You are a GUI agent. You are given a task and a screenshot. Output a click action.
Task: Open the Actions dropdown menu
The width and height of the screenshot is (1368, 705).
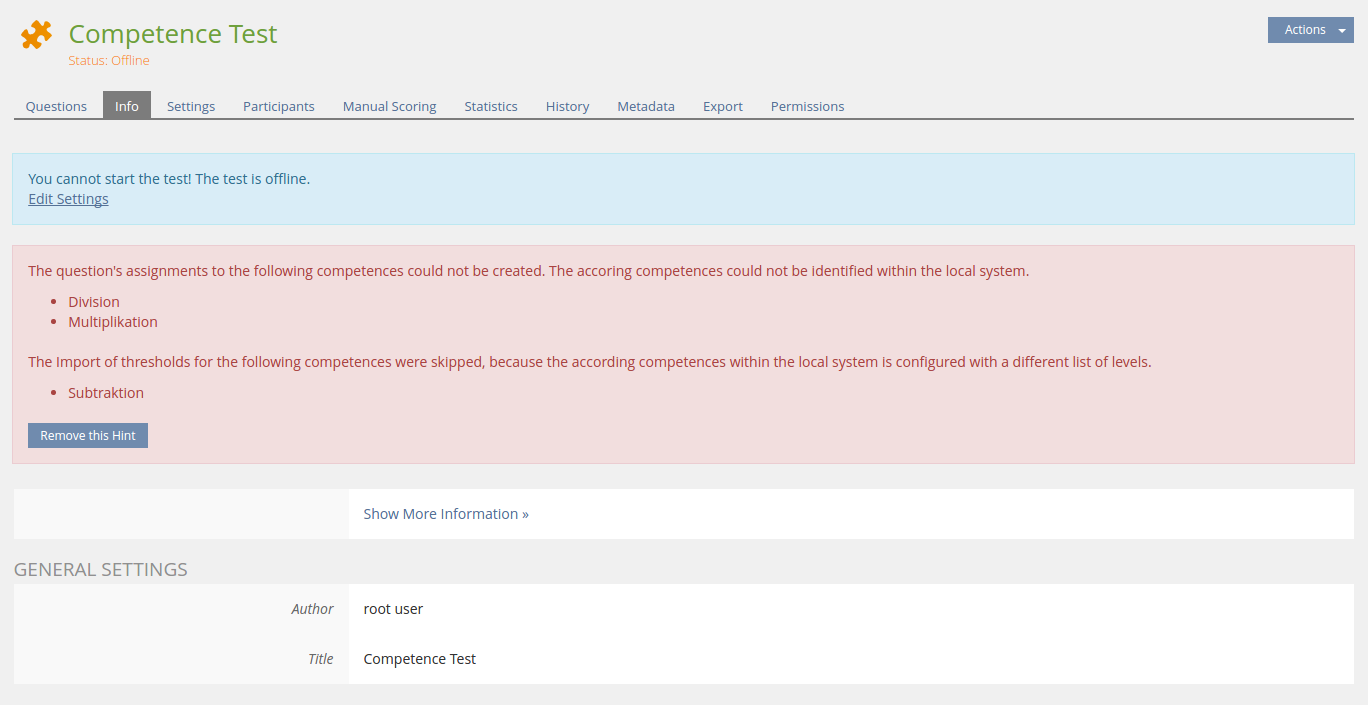click(1310, 30)
